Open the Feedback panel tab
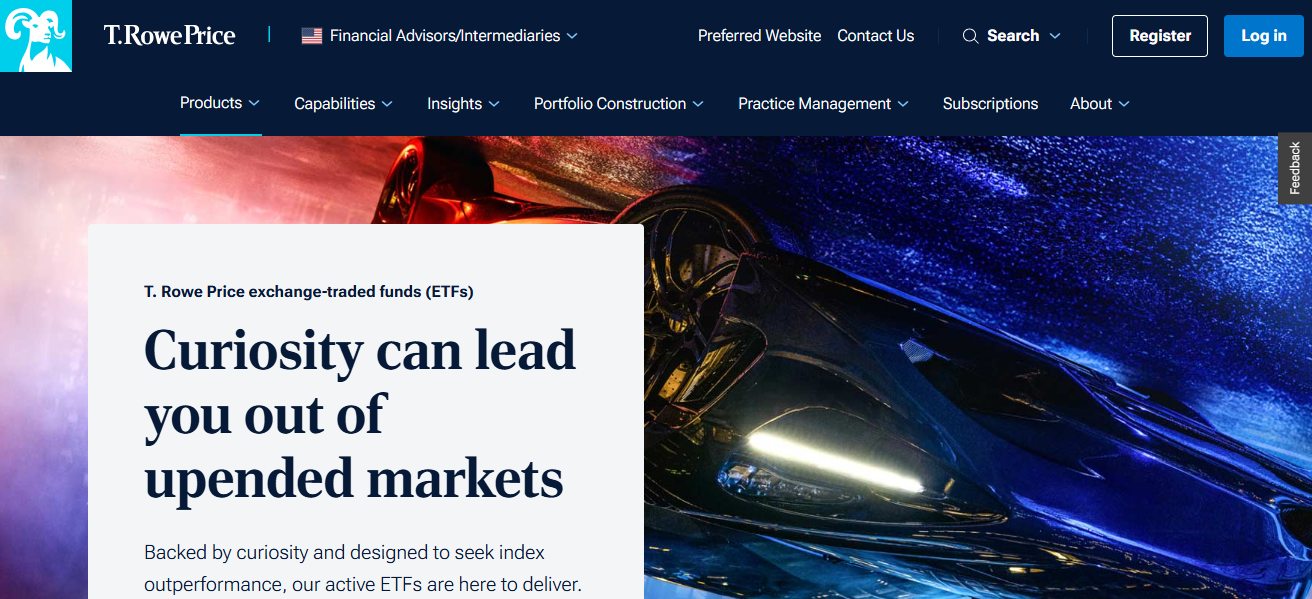 pyautogui.click(x=1295, y=169)
